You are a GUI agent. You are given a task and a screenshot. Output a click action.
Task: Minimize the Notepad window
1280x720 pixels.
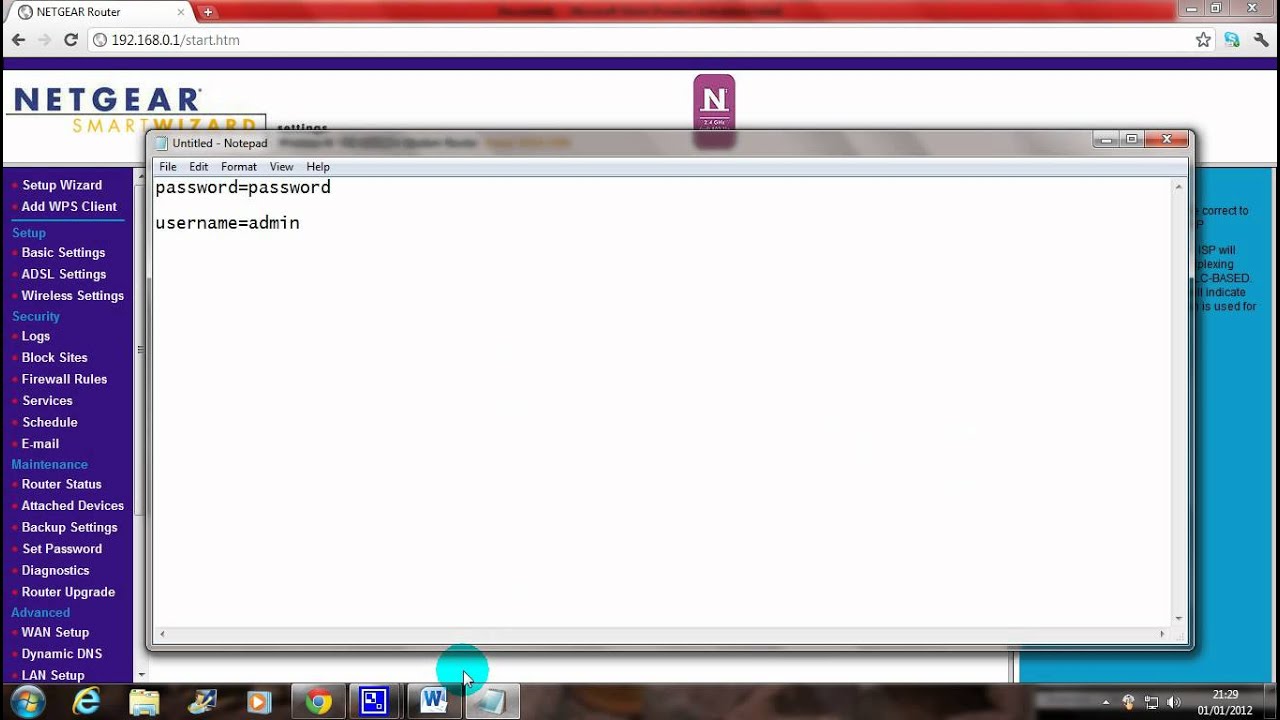1106,139
